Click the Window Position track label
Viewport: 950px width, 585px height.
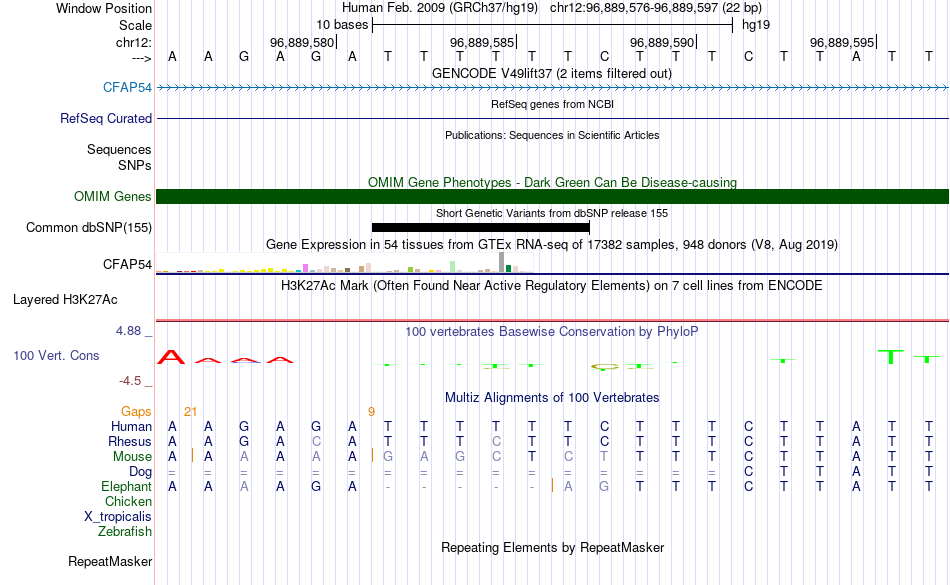tap(104, 8)
